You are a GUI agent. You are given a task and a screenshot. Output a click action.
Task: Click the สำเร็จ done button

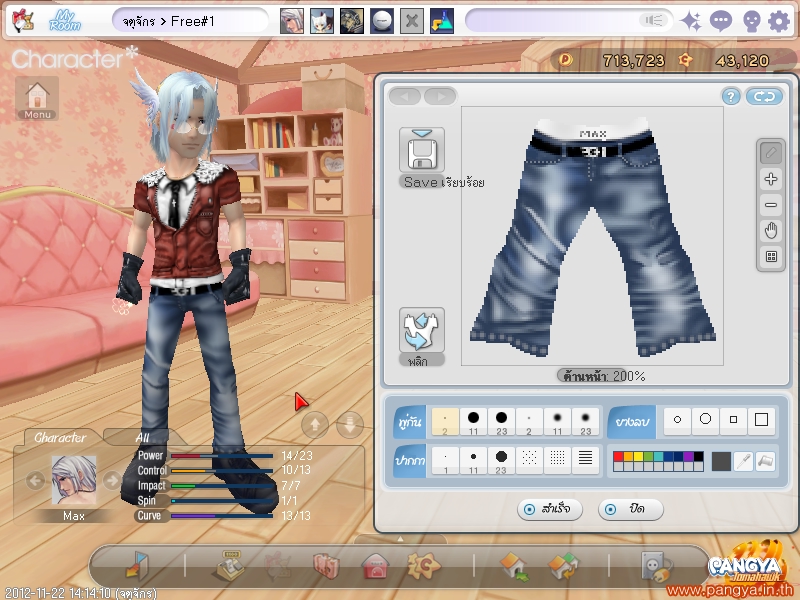(x=549, y=509)
